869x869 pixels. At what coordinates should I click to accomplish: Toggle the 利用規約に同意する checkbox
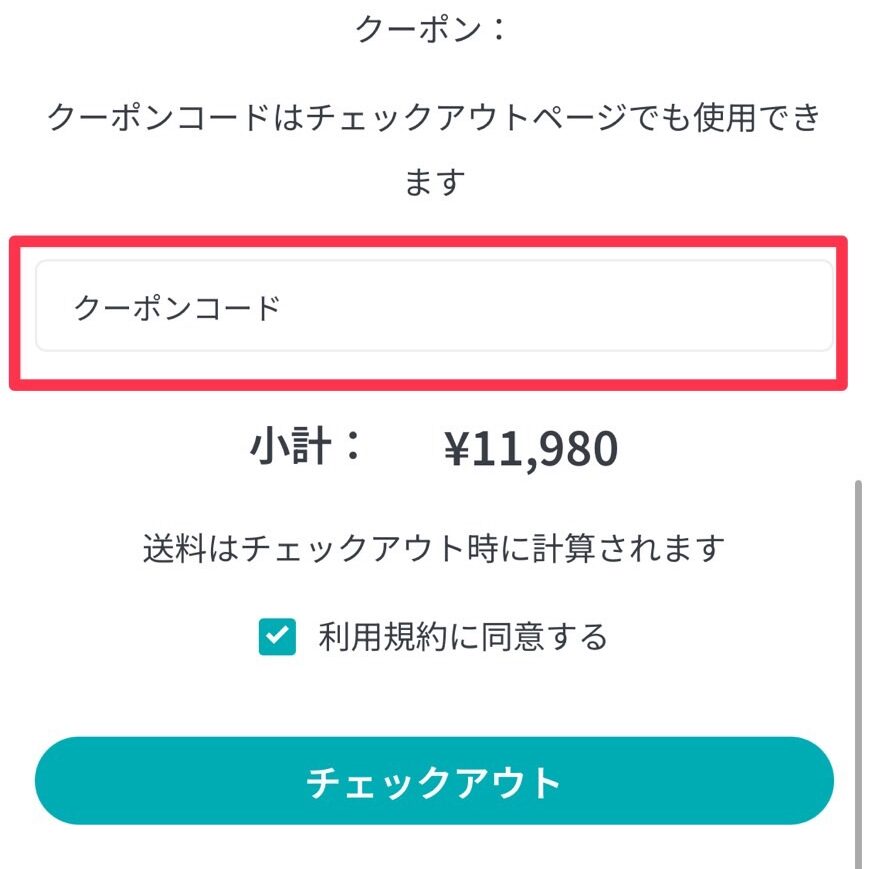click(x=277, y=636)
